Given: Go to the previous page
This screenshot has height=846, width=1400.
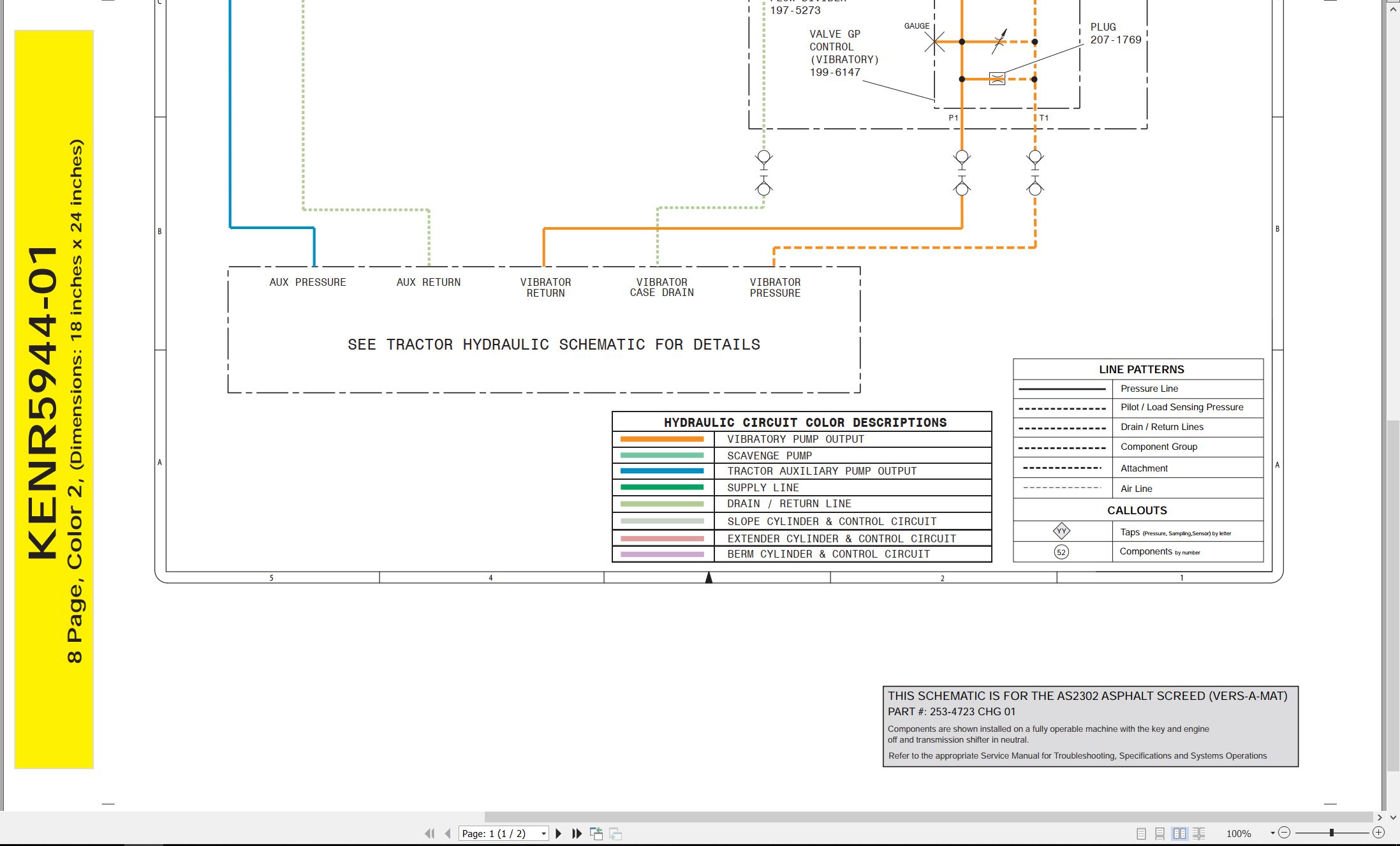Looking at the screenshot, I should (x=448, y=833).
